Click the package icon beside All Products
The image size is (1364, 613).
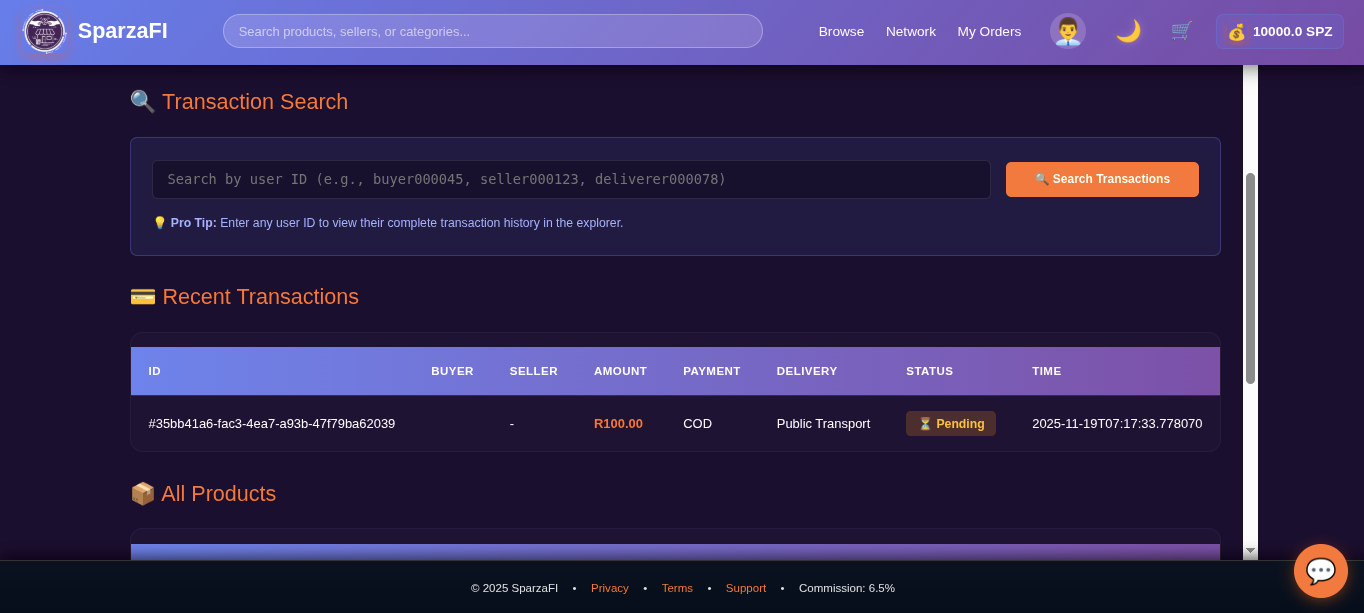(142, 493)
